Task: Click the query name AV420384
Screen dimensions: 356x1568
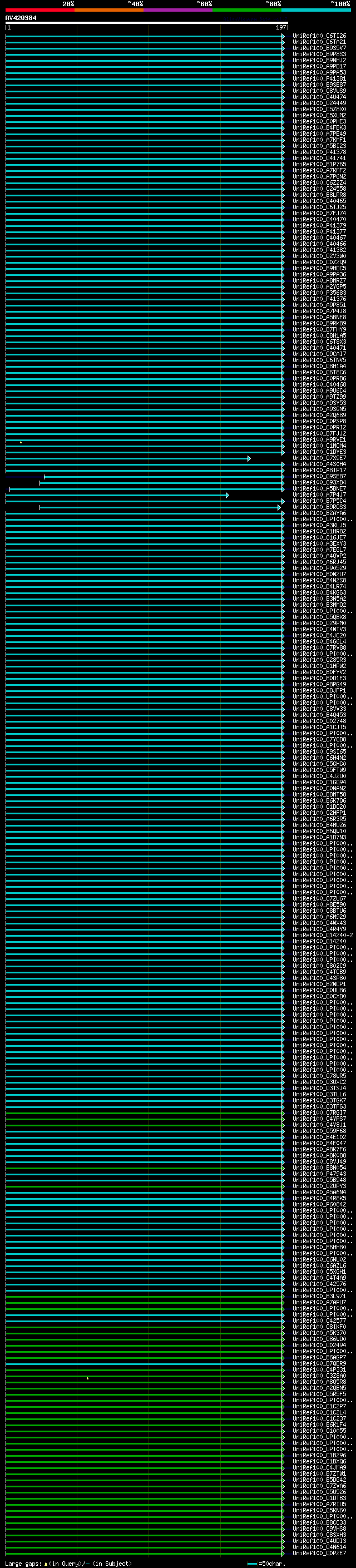Action: click(21, 18)
